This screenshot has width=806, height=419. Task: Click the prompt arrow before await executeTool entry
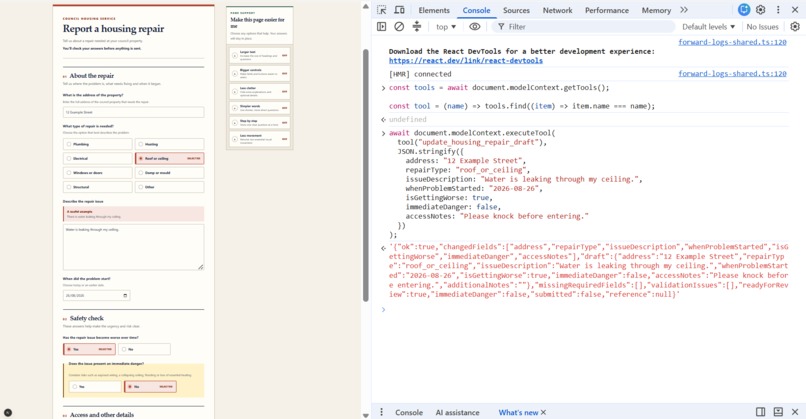(x=383, y=133)
